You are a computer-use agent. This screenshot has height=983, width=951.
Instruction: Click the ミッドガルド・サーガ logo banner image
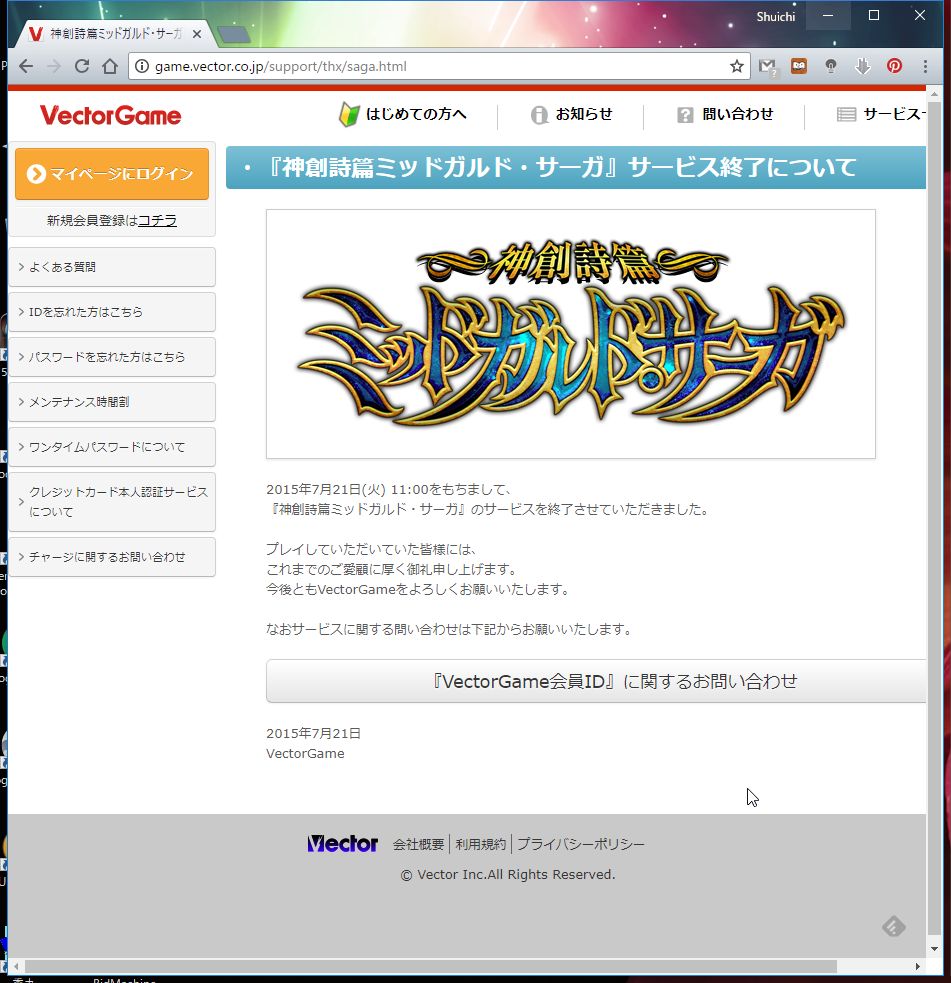tap(570, 334)
